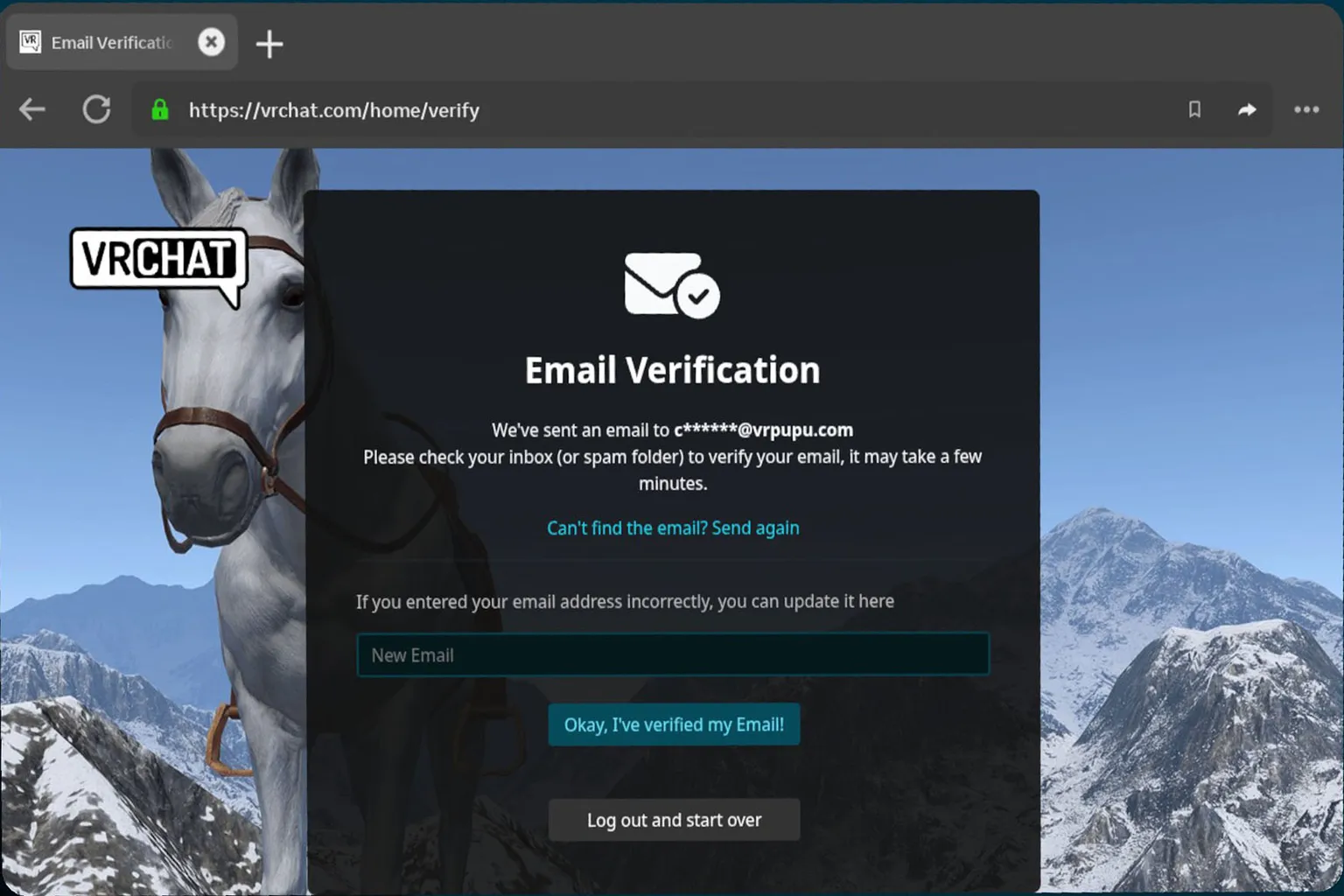Click into the New Email field
Screen dimensions: 1344x896
point(672,654)
